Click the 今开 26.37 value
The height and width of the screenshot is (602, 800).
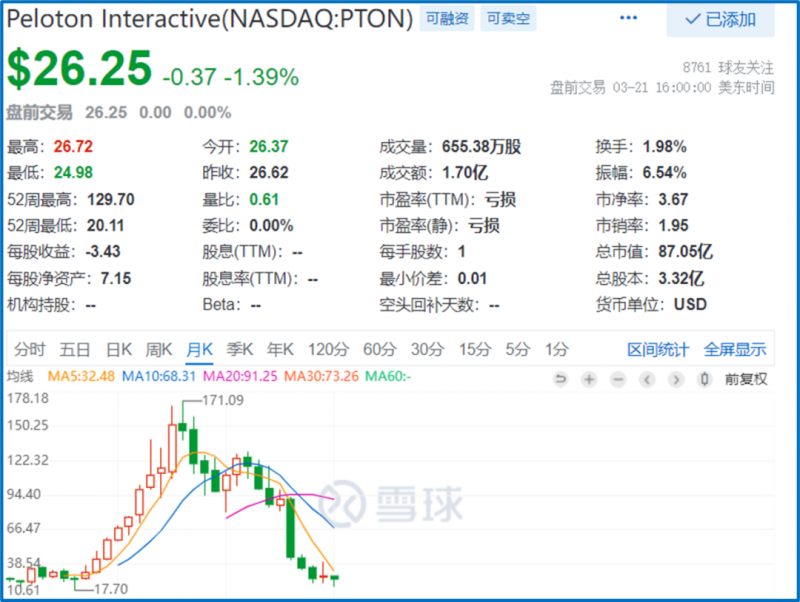pos(268,146)
